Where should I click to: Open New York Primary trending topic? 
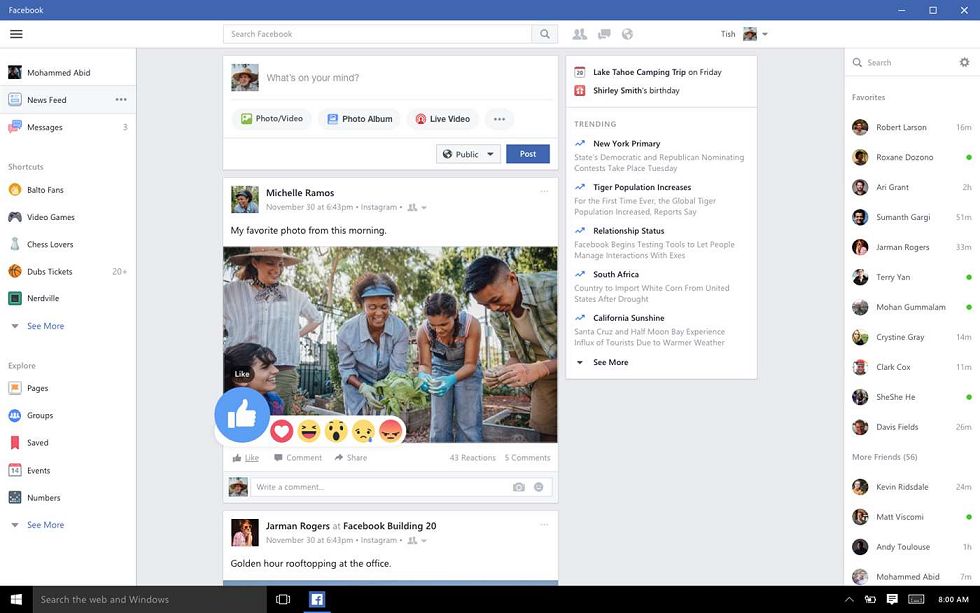click(x=627, y=143)
